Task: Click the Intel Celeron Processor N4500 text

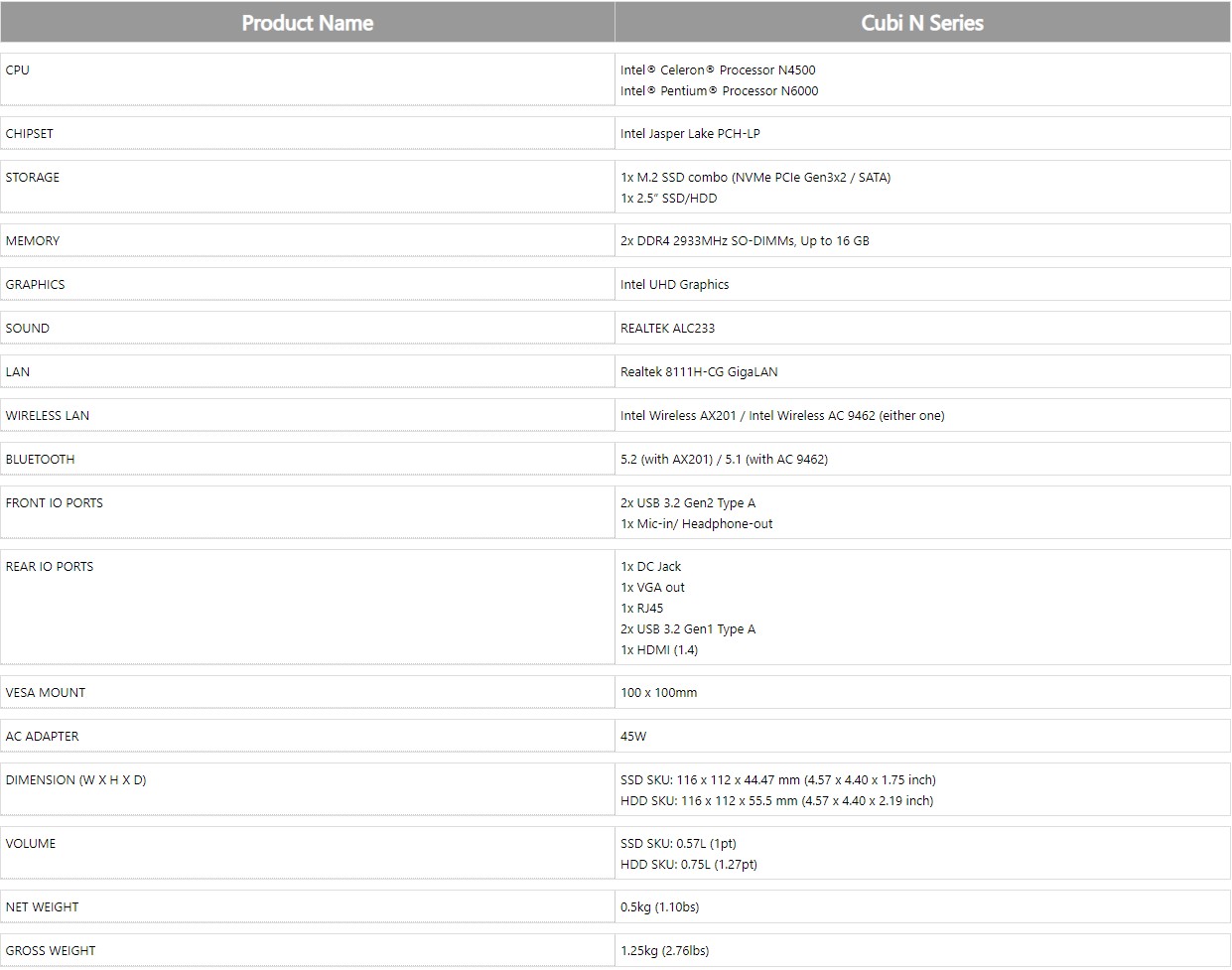Action: (718, 70)
